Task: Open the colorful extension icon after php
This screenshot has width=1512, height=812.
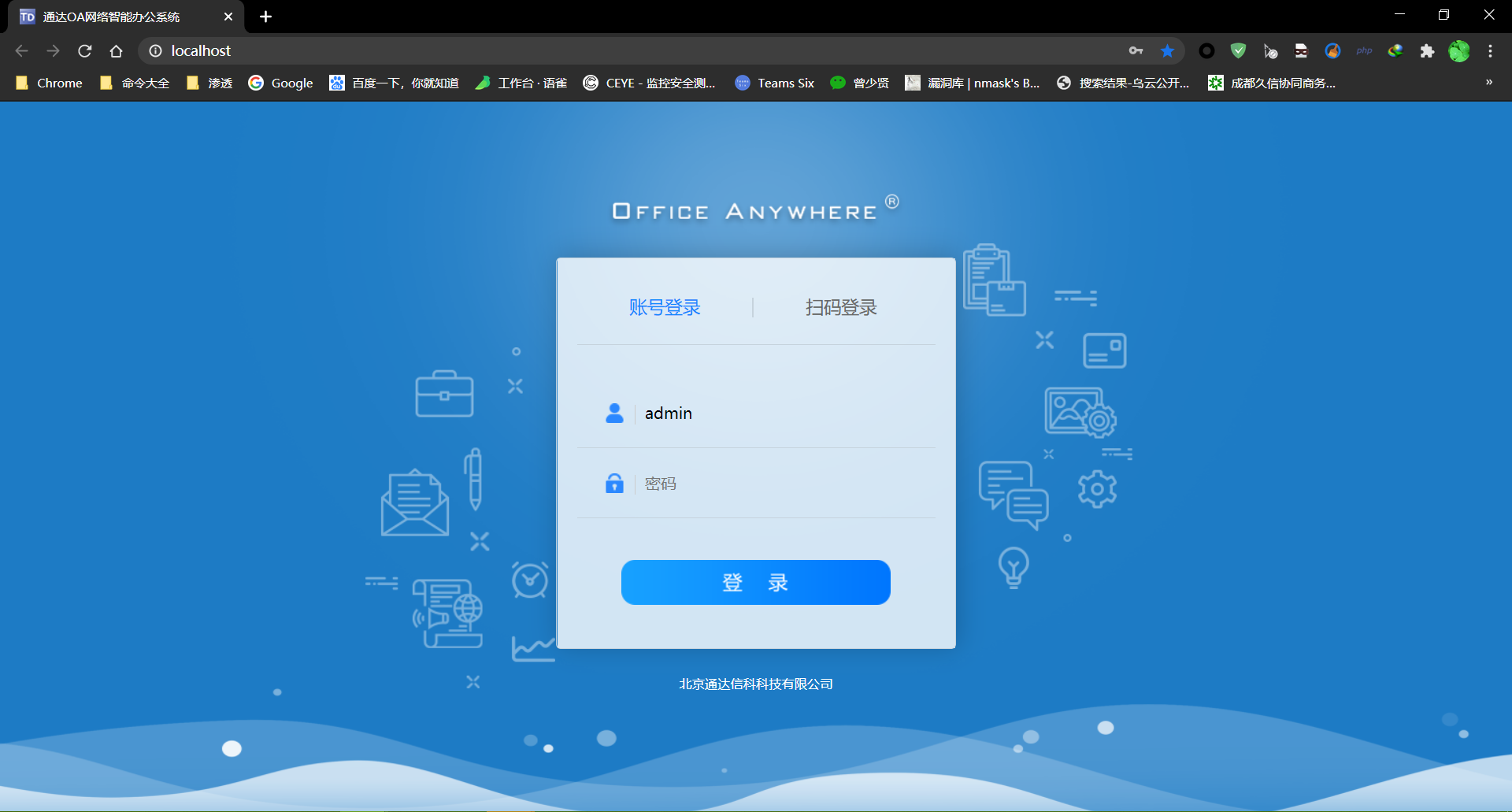Action: tap(1395, 51)
